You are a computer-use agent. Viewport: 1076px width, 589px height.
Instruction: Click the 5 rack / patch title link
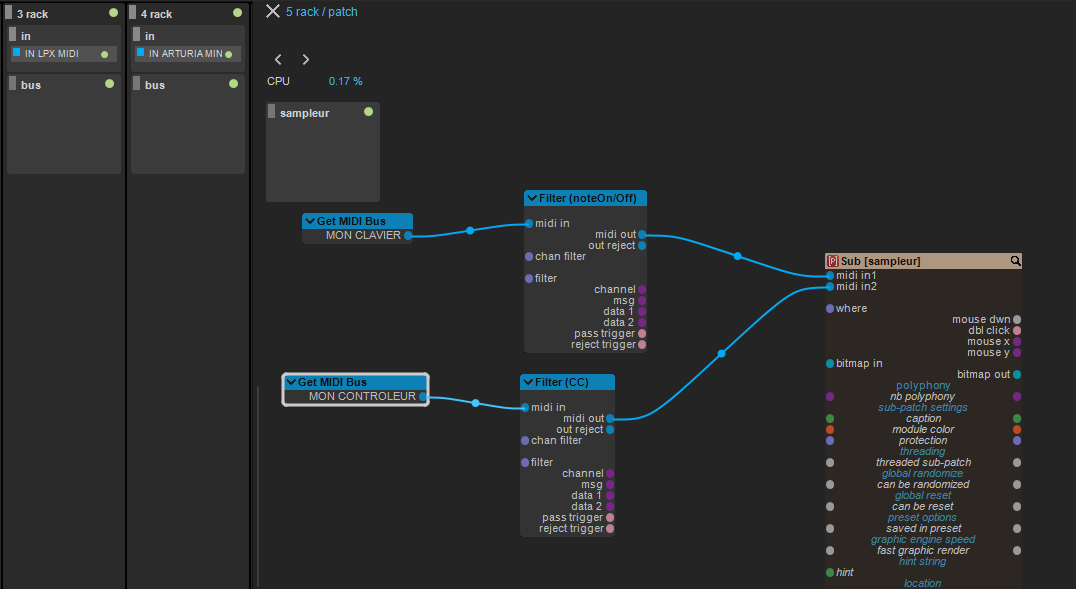click(x=321, y=12)
